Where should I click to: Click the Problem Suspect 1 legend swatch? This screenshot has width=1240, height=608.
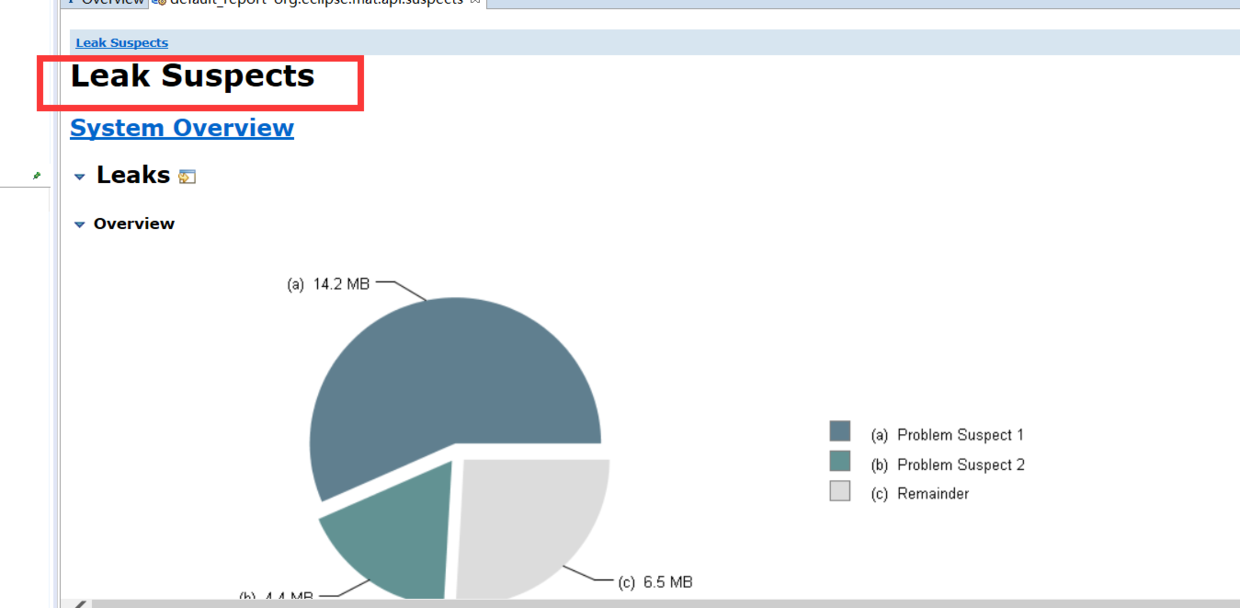[x=840, y=431]
